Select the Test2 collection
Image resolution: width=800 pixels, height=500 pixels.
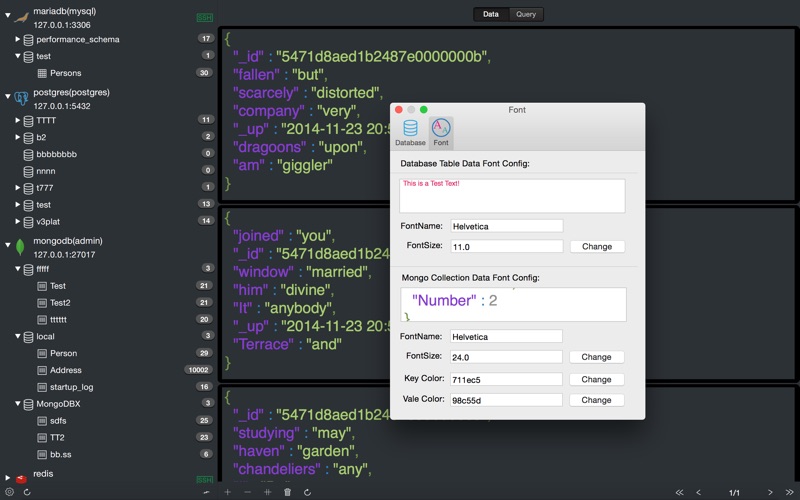point(60,303)
